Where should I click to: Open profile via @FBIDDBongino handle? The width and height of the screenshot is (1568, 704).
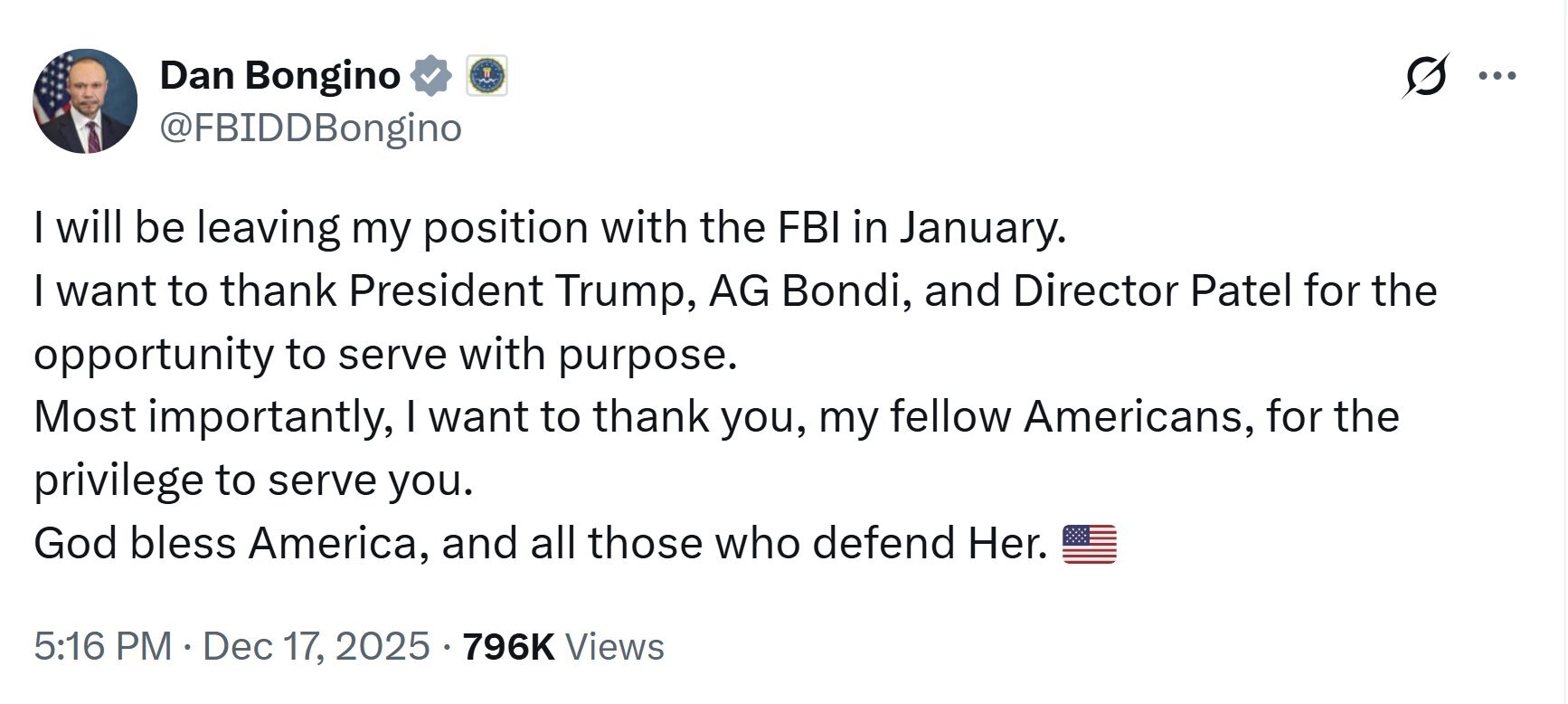[x=308, y=128]
